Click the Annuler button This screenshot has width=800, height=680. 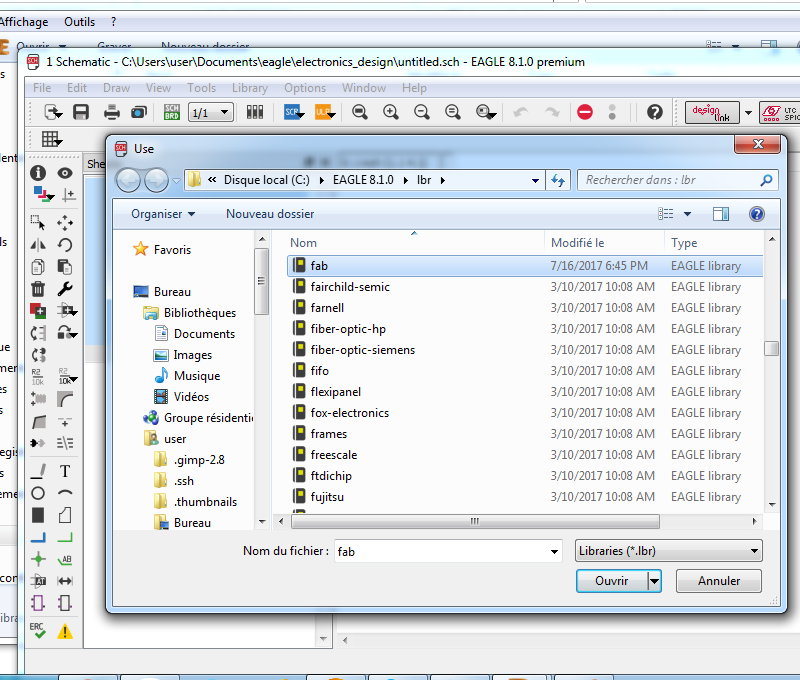[718, 581]
